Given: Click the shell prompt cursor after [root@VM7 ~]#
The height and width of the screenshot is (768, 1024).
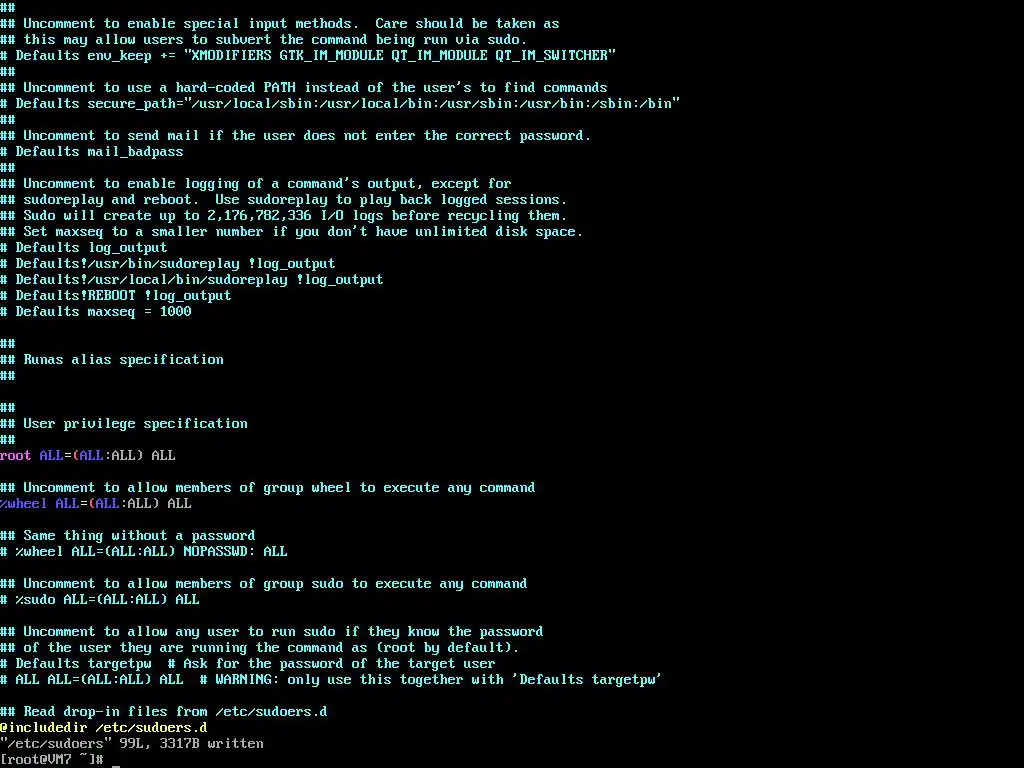Looking at the screenshot, I should pyautogui.click(x=116, y=763).
